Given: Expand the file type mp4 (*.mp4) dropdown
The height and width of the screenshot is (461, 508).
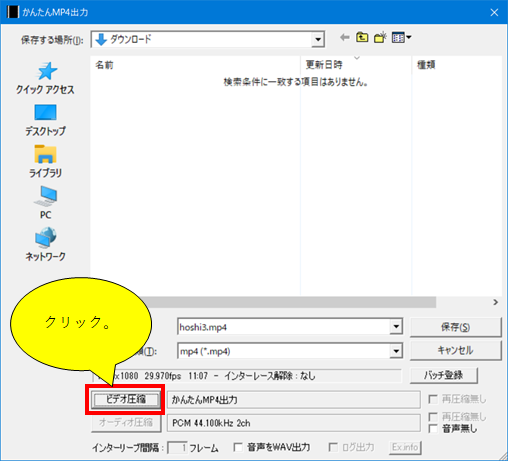Looking at the screenshot, I should pyautogui.click(x=396, y=351).
